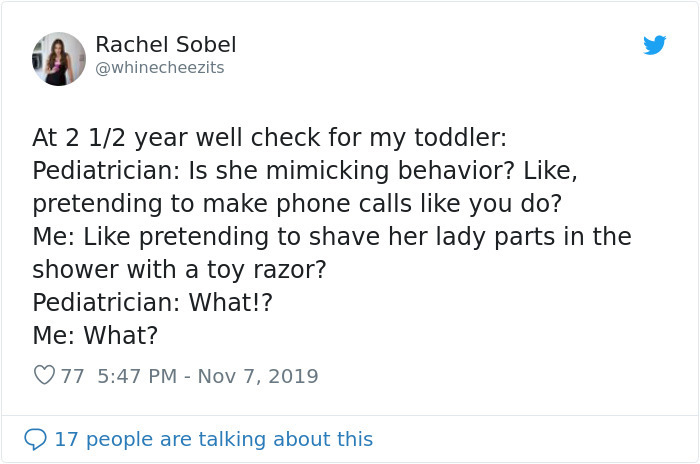Viewport: 700px width, 464px height.
Task: Click the Twitter bird logo icon
Action: point(655,45)
